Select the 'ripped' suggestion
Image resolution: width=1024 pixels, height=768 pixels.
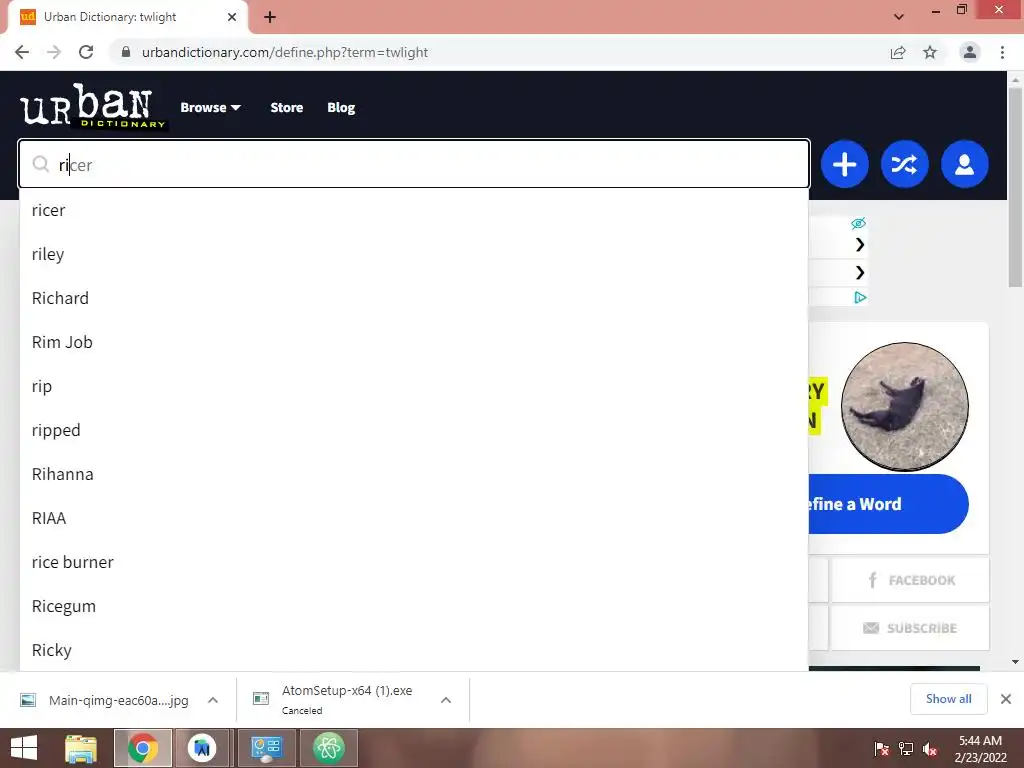[x=414, y=430]
